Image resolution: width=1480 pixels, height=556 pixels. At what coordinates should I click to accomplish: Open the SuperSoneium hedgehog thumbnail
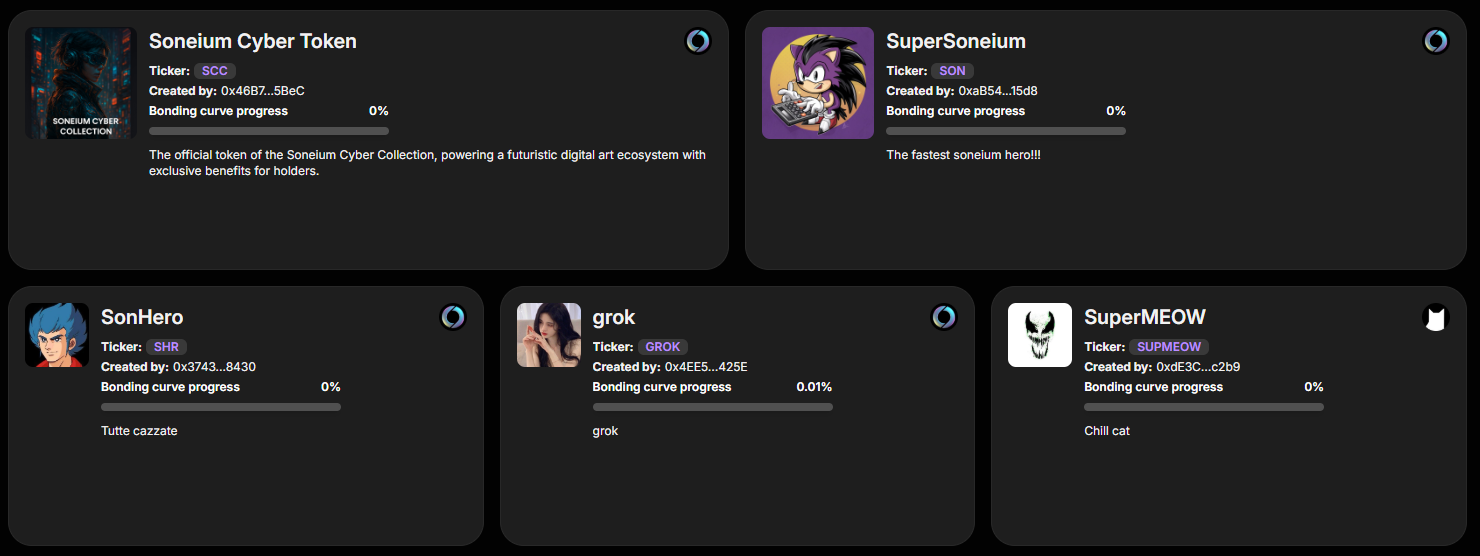[x=818, y=83]
